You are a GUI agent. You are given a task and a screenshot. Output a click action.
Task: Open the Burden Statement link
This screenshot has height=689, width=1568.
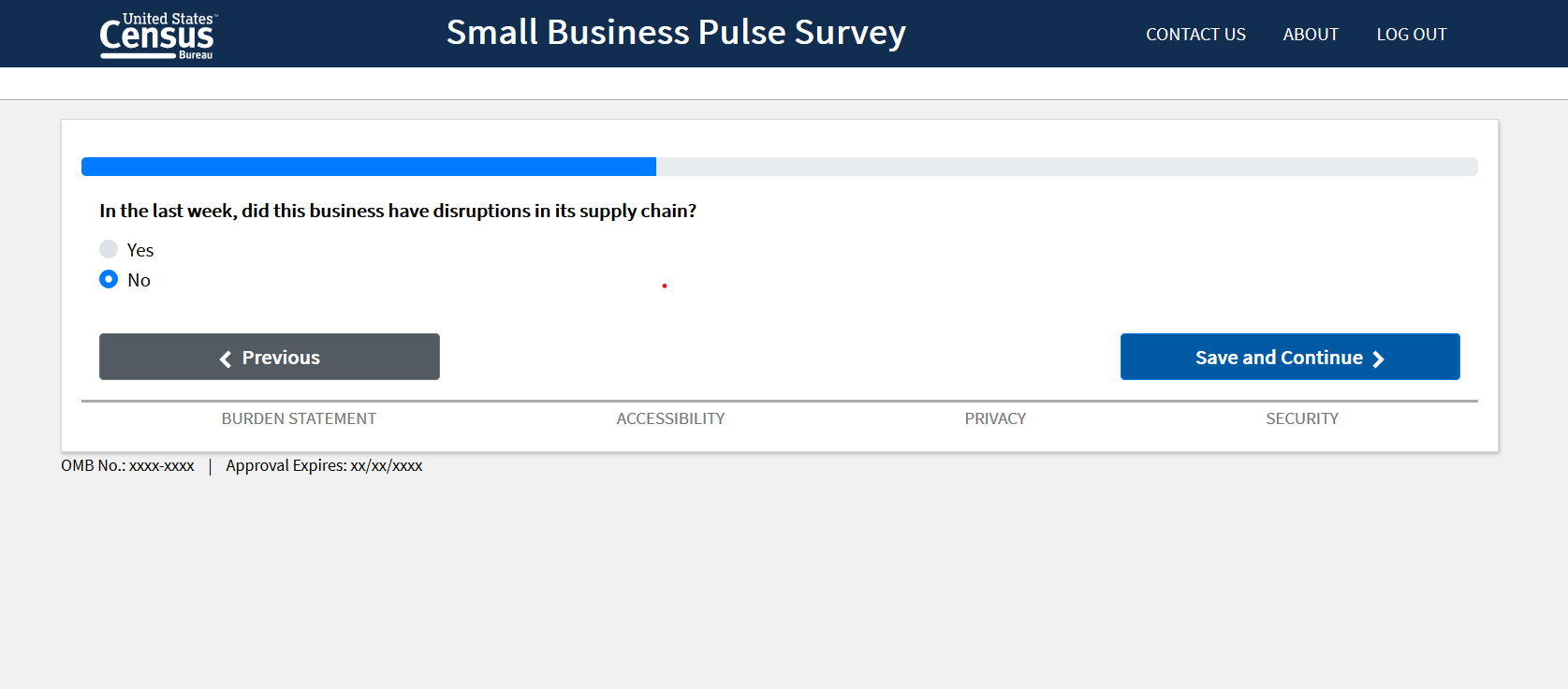(299, 418)
